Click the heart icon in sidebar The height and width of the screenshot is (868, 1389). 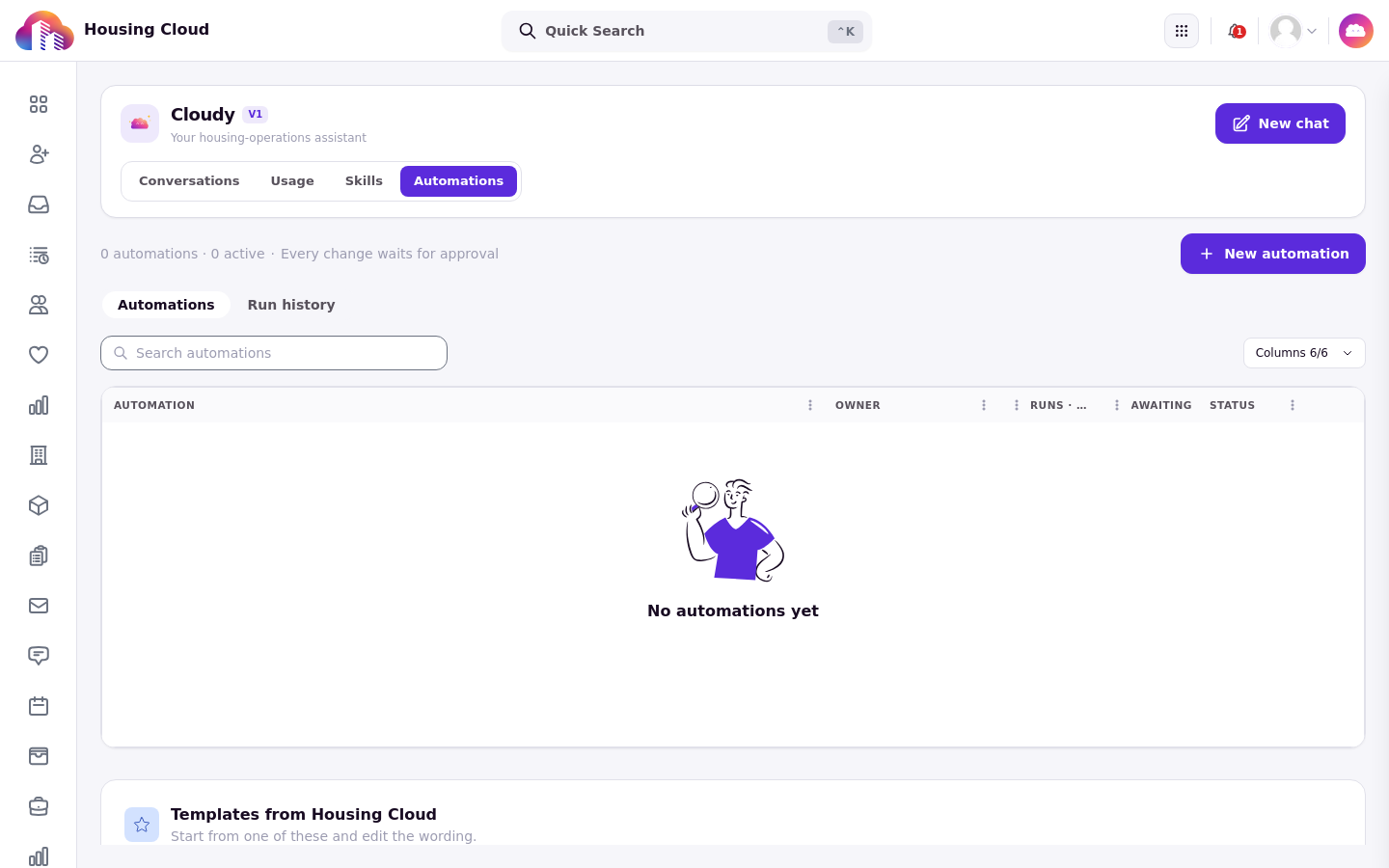click(x=39, y=355)
